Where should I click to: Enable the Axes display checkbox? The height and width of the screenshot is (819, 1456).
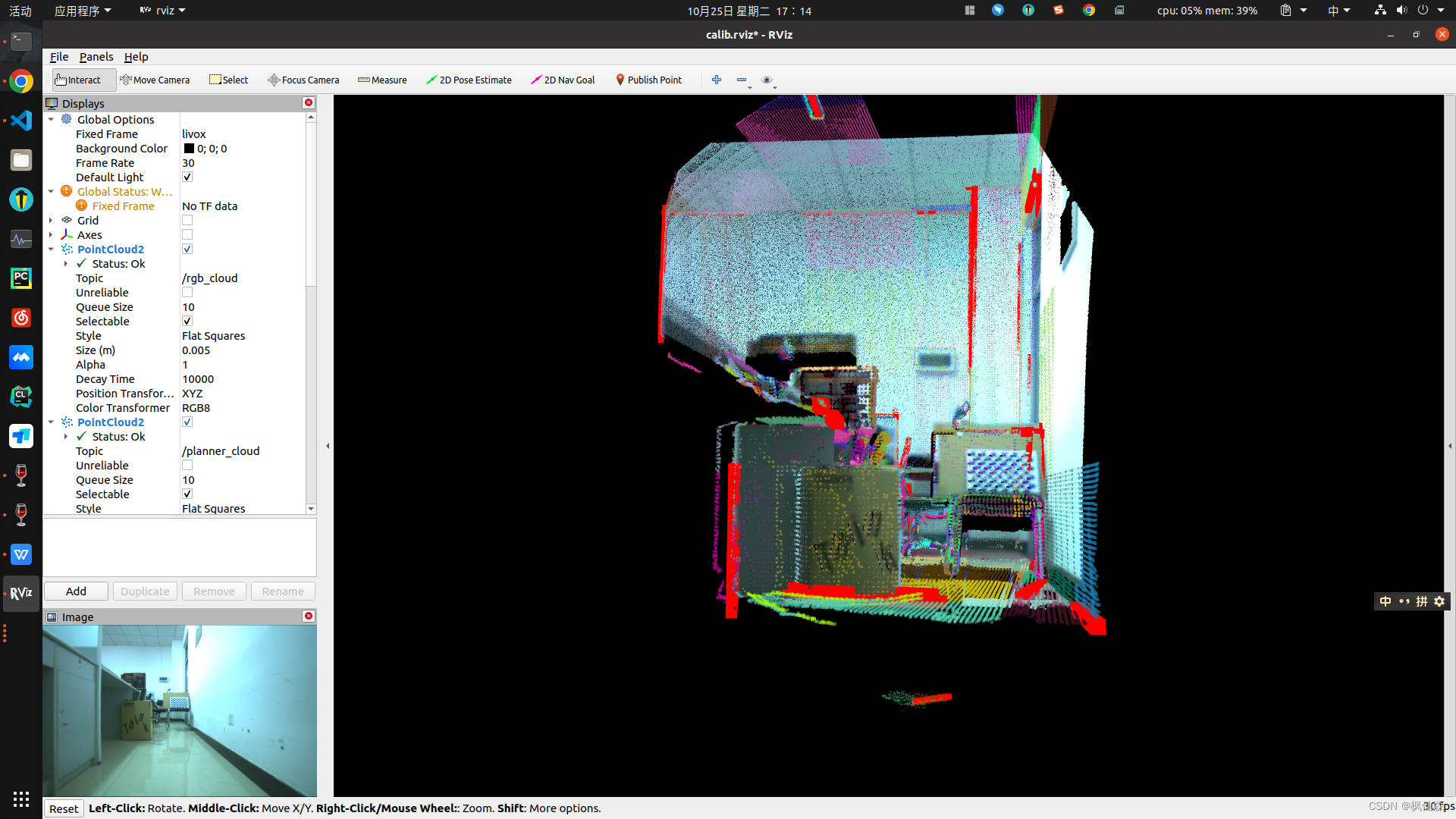click(x=187, y=235)
